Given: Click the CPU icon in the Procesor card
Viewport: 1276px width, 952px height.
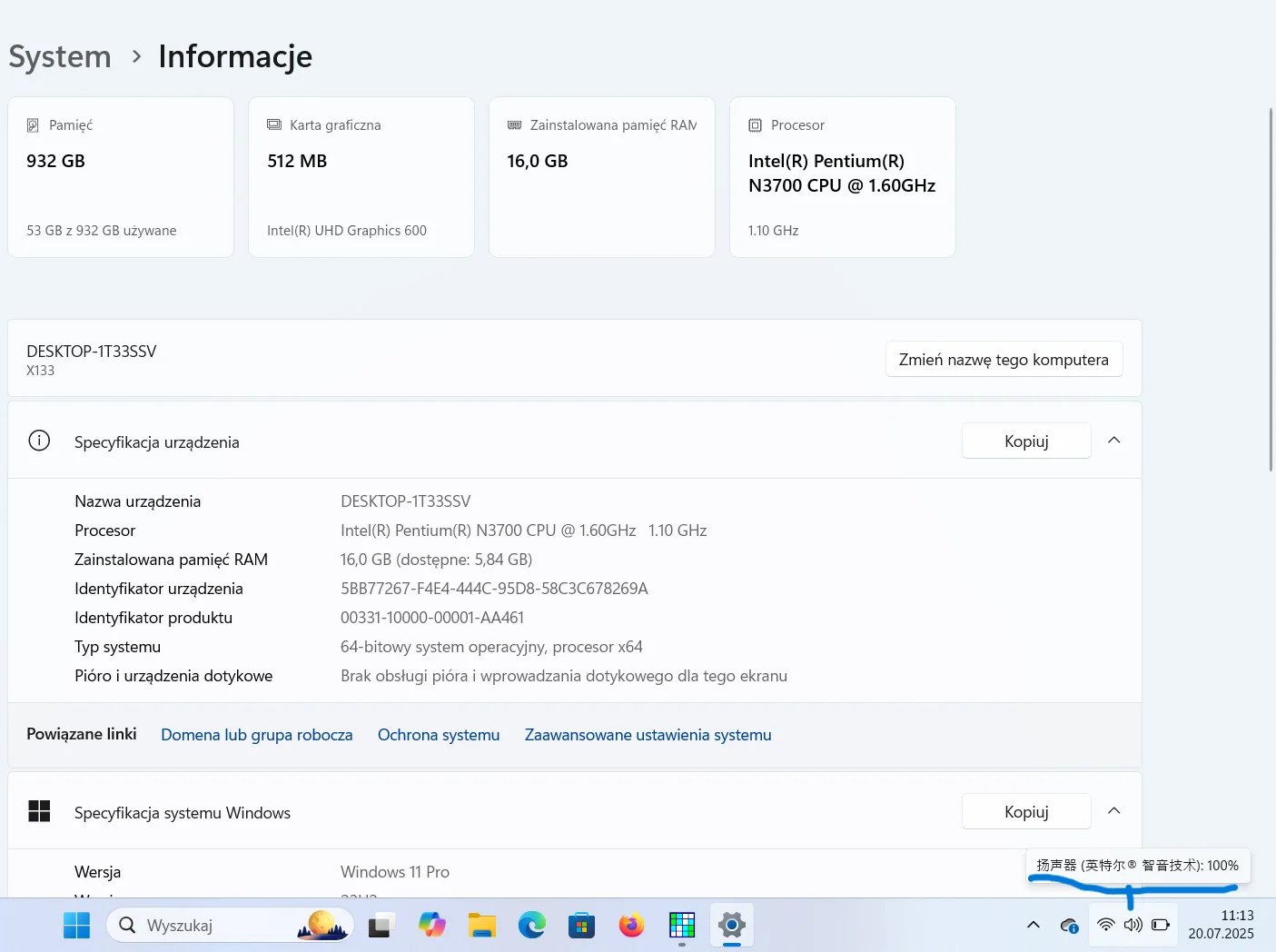Looking at the screenshot, I should (x=755, y=125).
